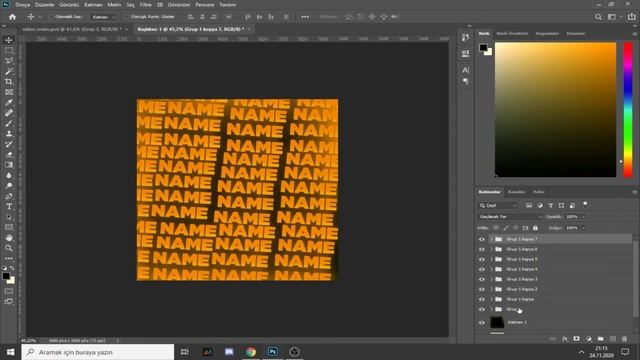The height and width of the screenshot is (360, 640).
Task: Open the Opaklık percentage dropdown
Action: click(584, 217)
